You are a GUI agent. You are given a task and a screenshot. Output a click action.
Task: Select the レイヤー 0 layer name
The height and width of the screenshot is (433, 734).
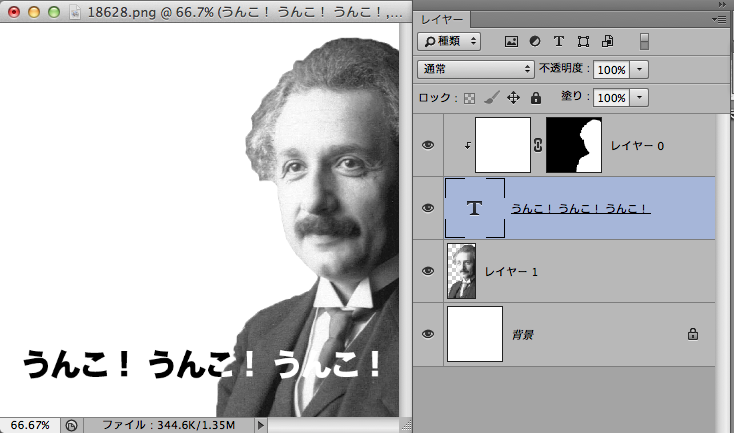pyautogui.click(x=637, y=146)
